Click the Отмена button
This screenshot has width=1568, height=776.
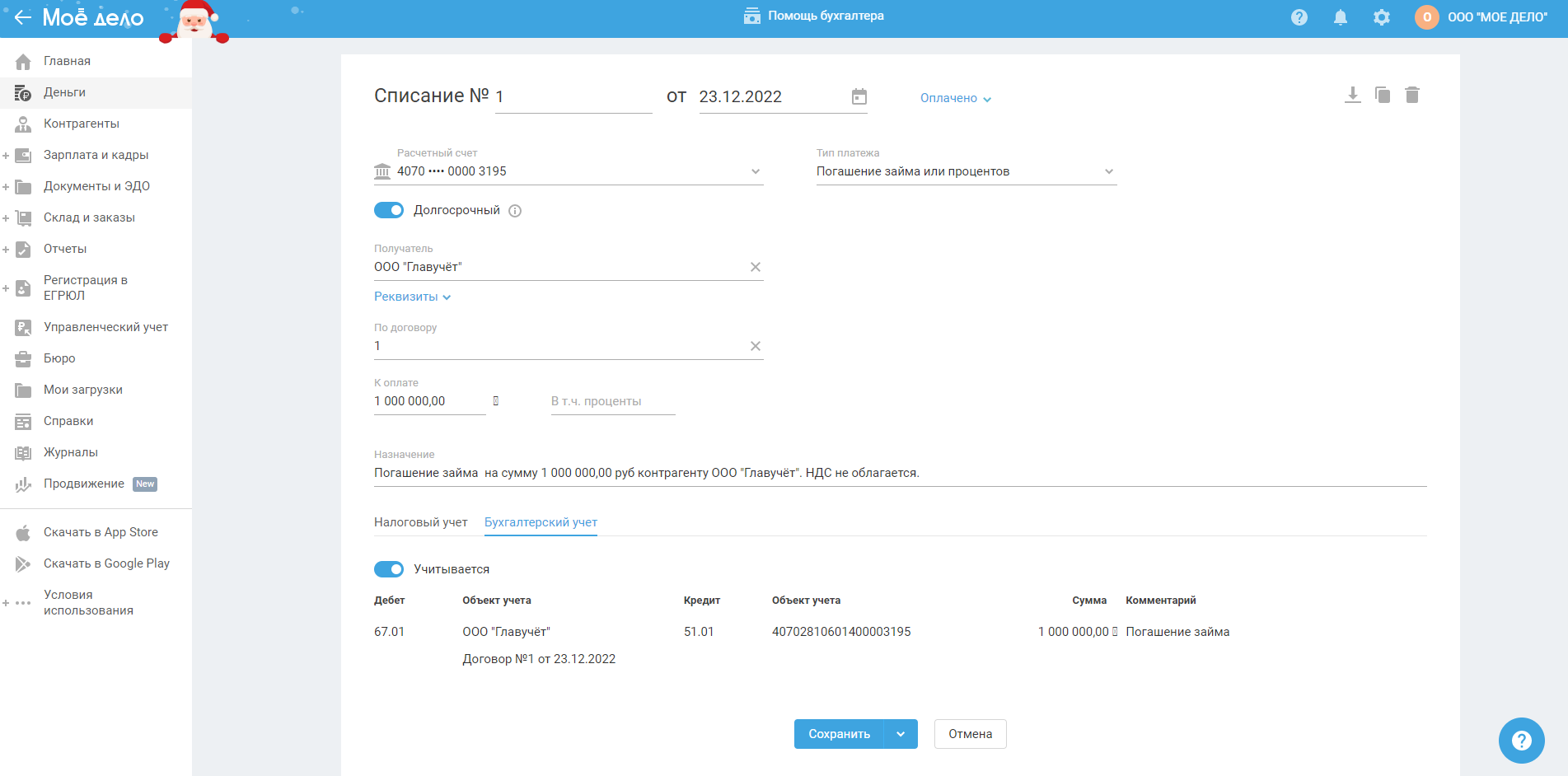click(970, 734)
